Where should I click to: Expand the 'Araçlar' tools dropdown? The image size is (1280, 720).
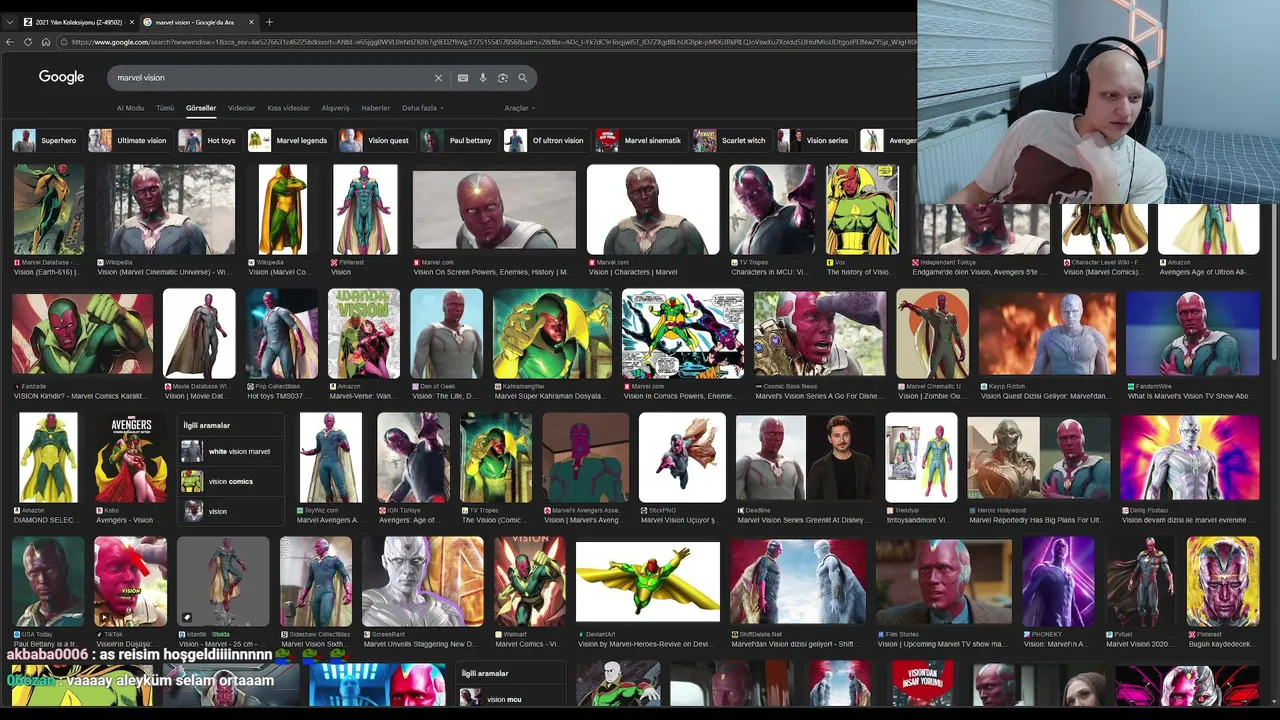519,108
